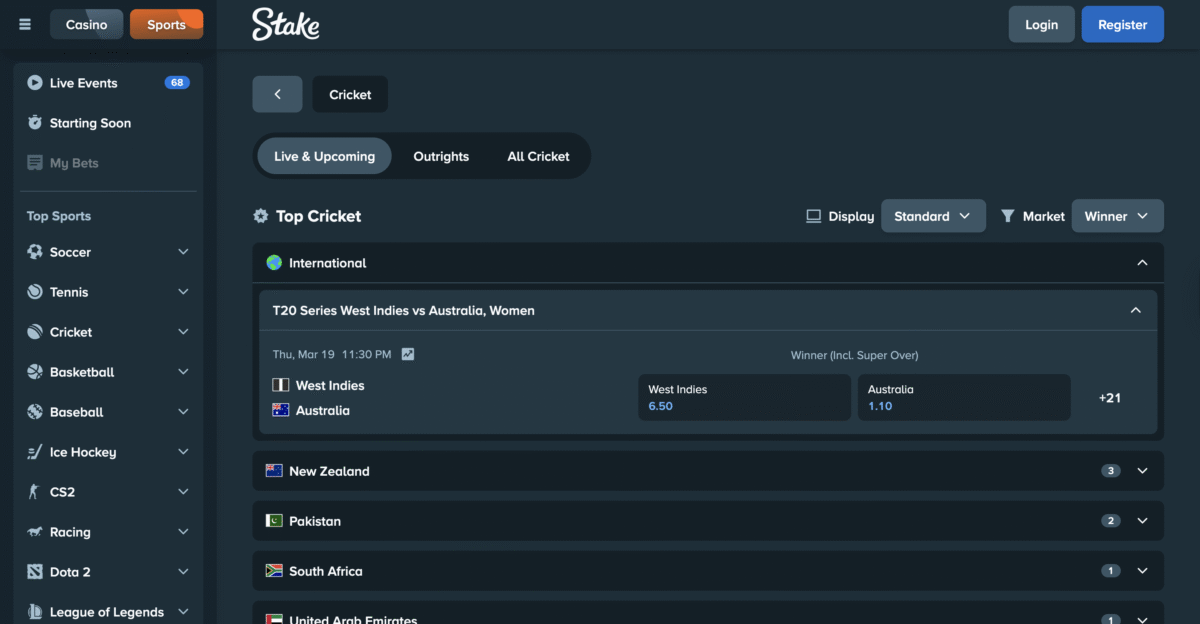Click the Display monitor icon

click(814, 216)
